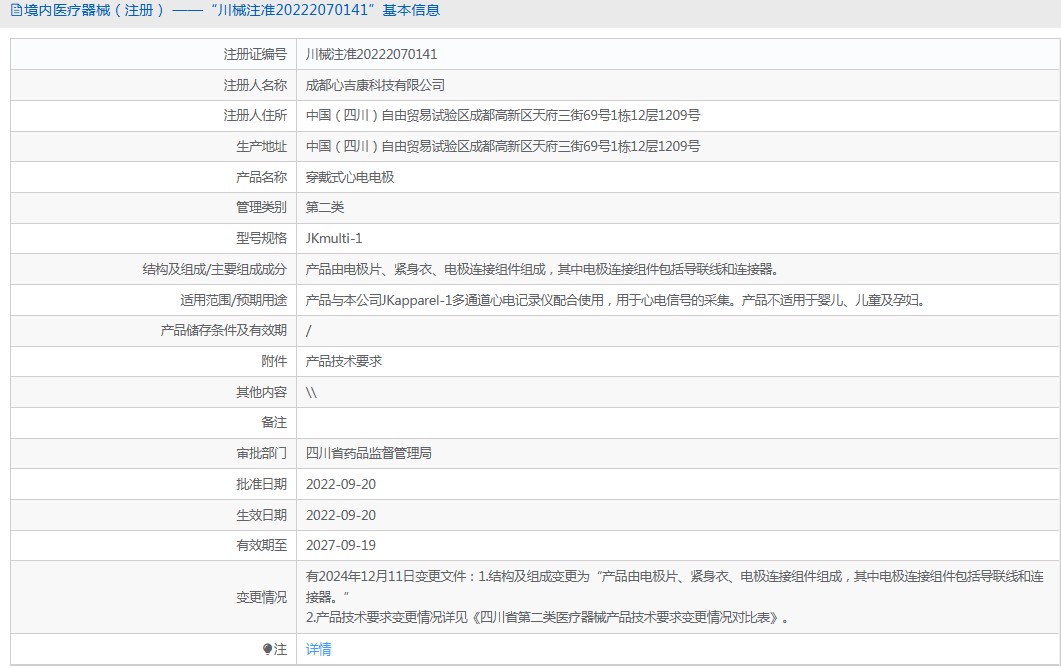
Task: Click the 结构及组成/主要组成成分 row label
Action: coord(215,269)
